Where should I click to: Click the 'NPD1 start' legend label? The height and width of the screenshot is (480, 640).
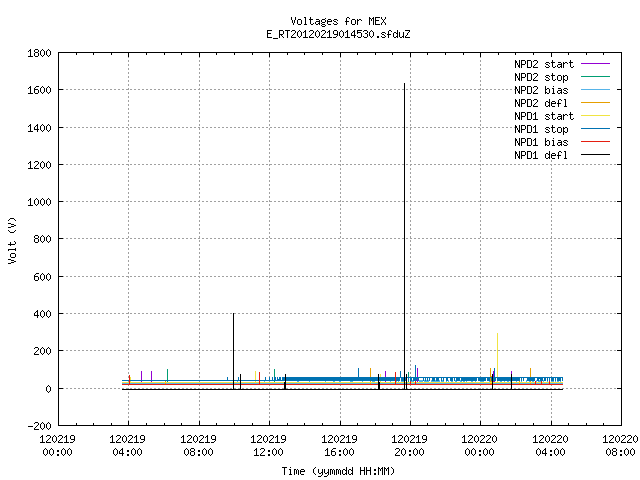pos(544,116)
